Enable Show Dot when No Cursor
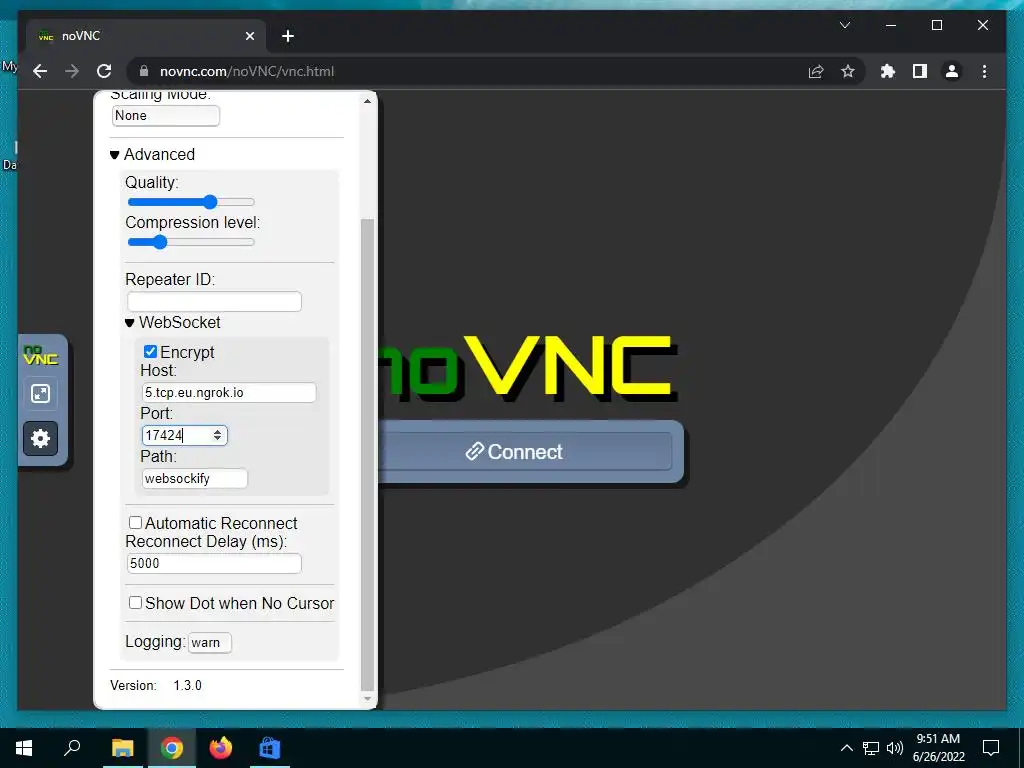The width and height of the screenshot is (1024, 768). click(x=135, y=602)
